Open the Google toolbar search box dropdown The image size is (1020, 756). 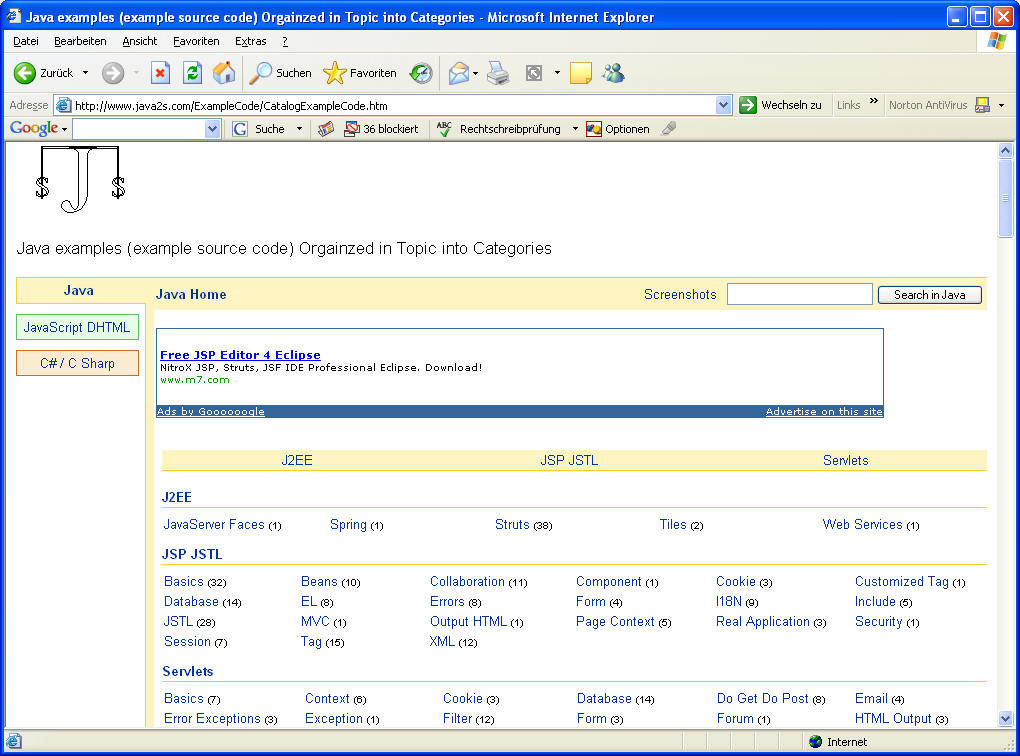pos(212,129)
